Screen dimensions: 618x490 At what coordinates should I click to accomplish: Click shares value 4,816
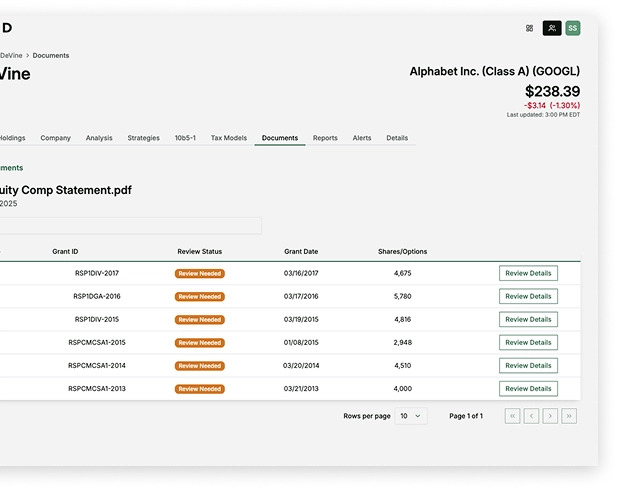pos(402,319)
